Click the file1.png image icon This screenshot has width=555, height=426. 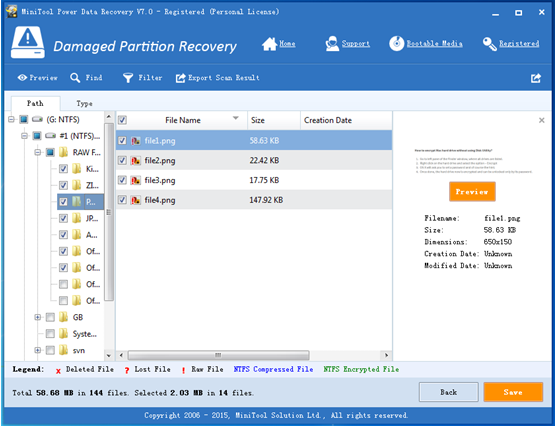pyautogui.click(x=136, y=141)
